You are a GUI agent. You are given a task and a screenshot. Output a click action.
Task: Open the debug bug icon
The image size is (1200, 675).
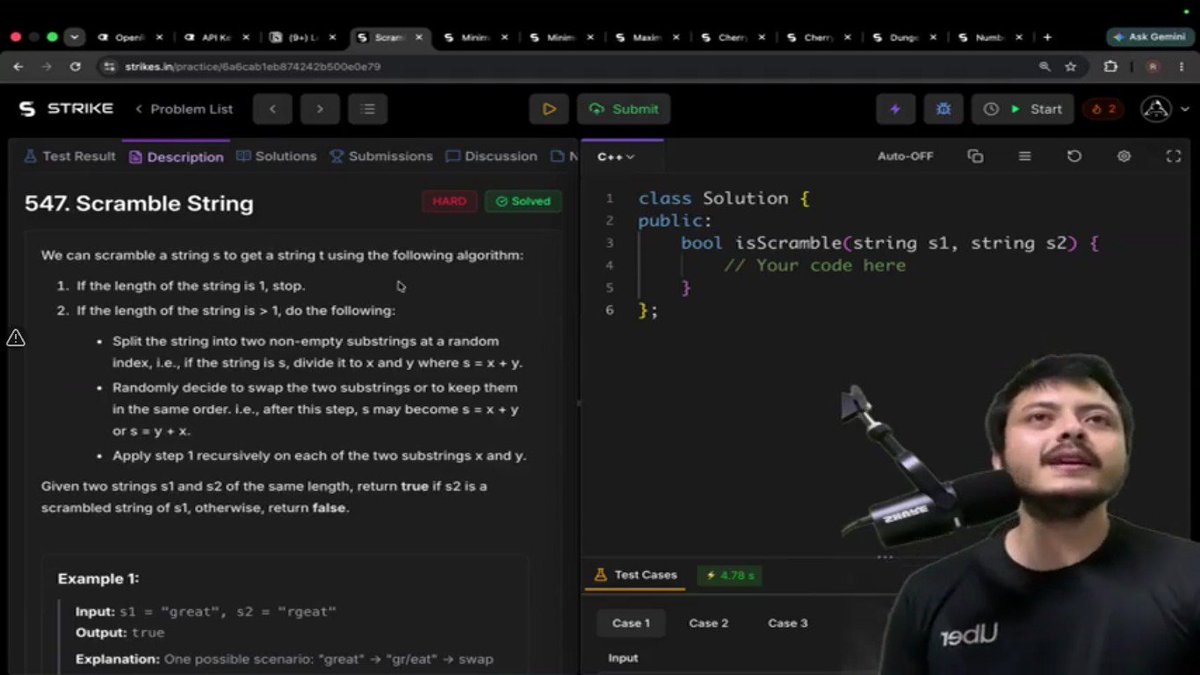(943, 109)
